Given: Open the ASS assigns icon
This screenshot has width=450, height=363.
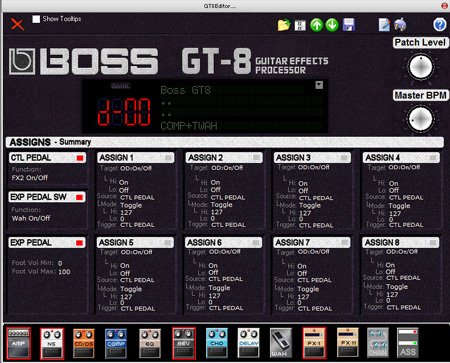Looking at the screenshot, I should 408,343.
